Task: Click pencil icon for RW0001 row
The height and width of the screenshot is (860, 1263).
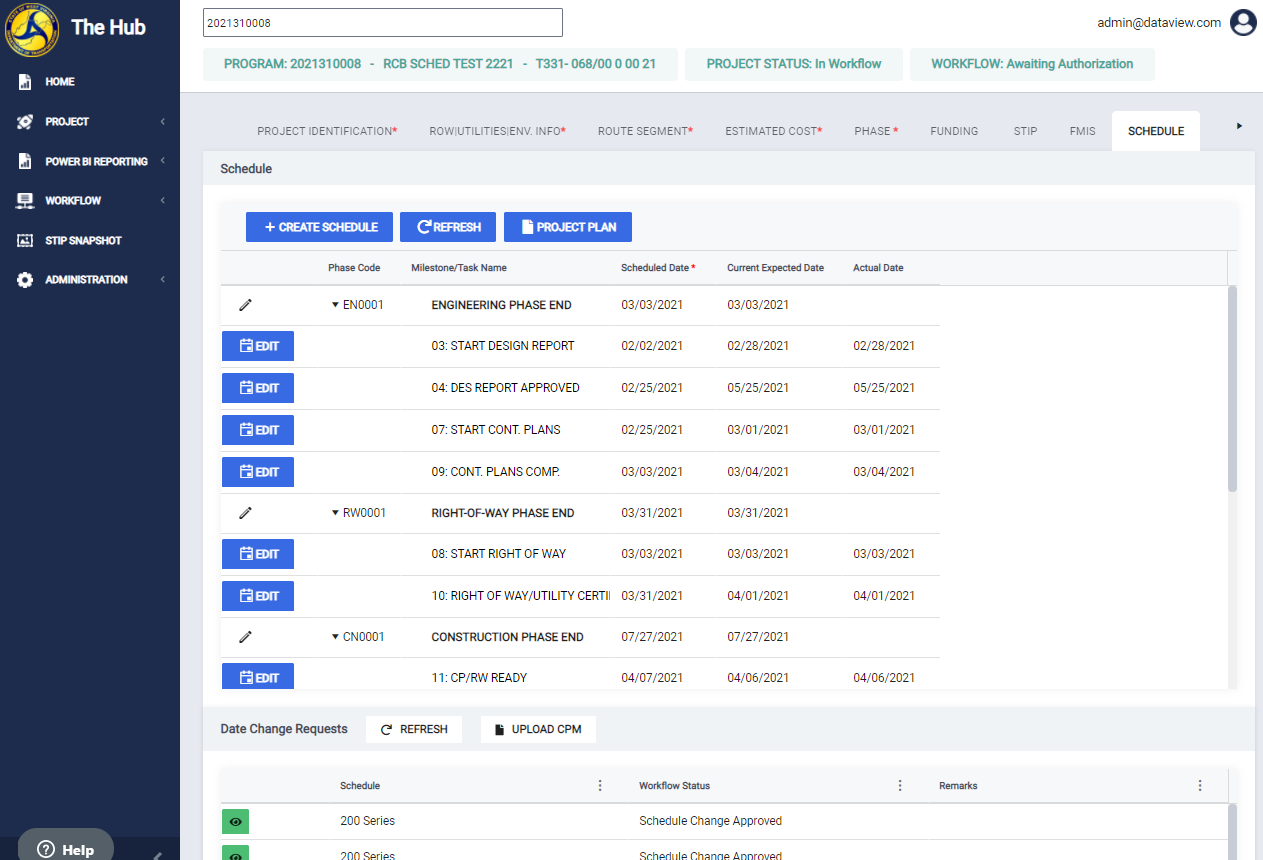Action: [246, 513]
